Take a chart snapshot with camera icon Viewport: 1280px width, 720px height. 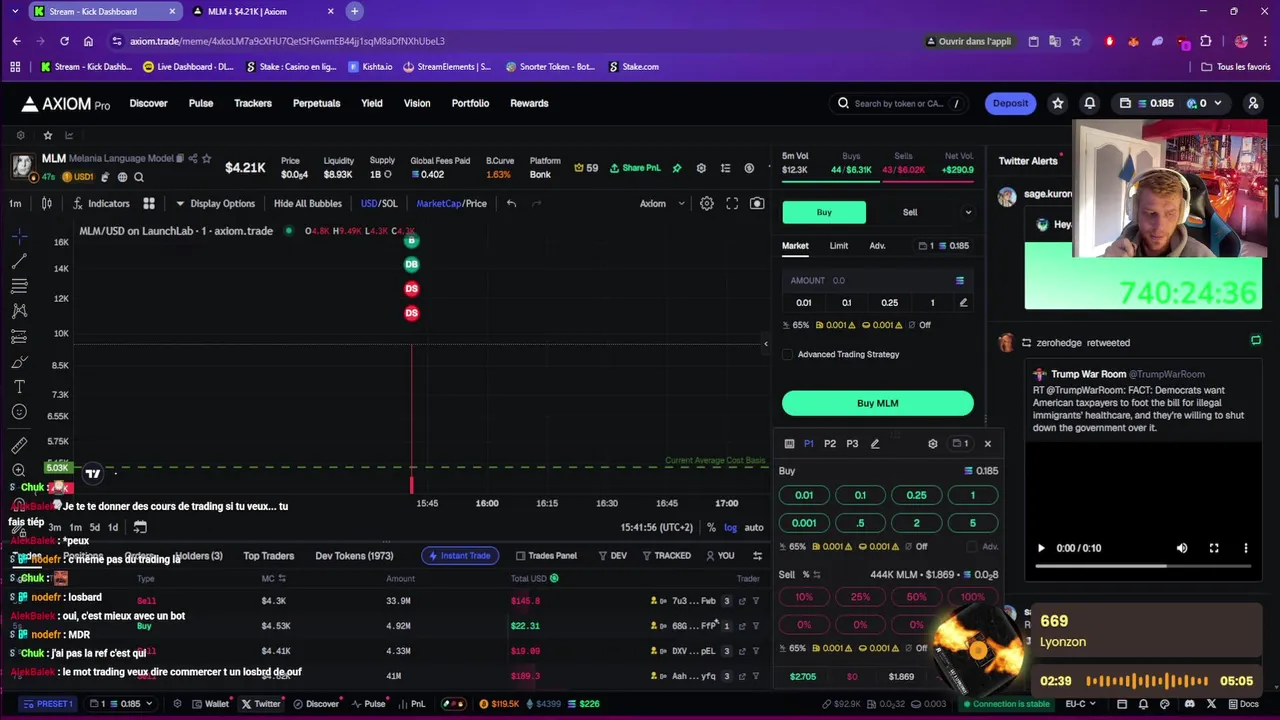pyautogui.click(x=757, y=203)
